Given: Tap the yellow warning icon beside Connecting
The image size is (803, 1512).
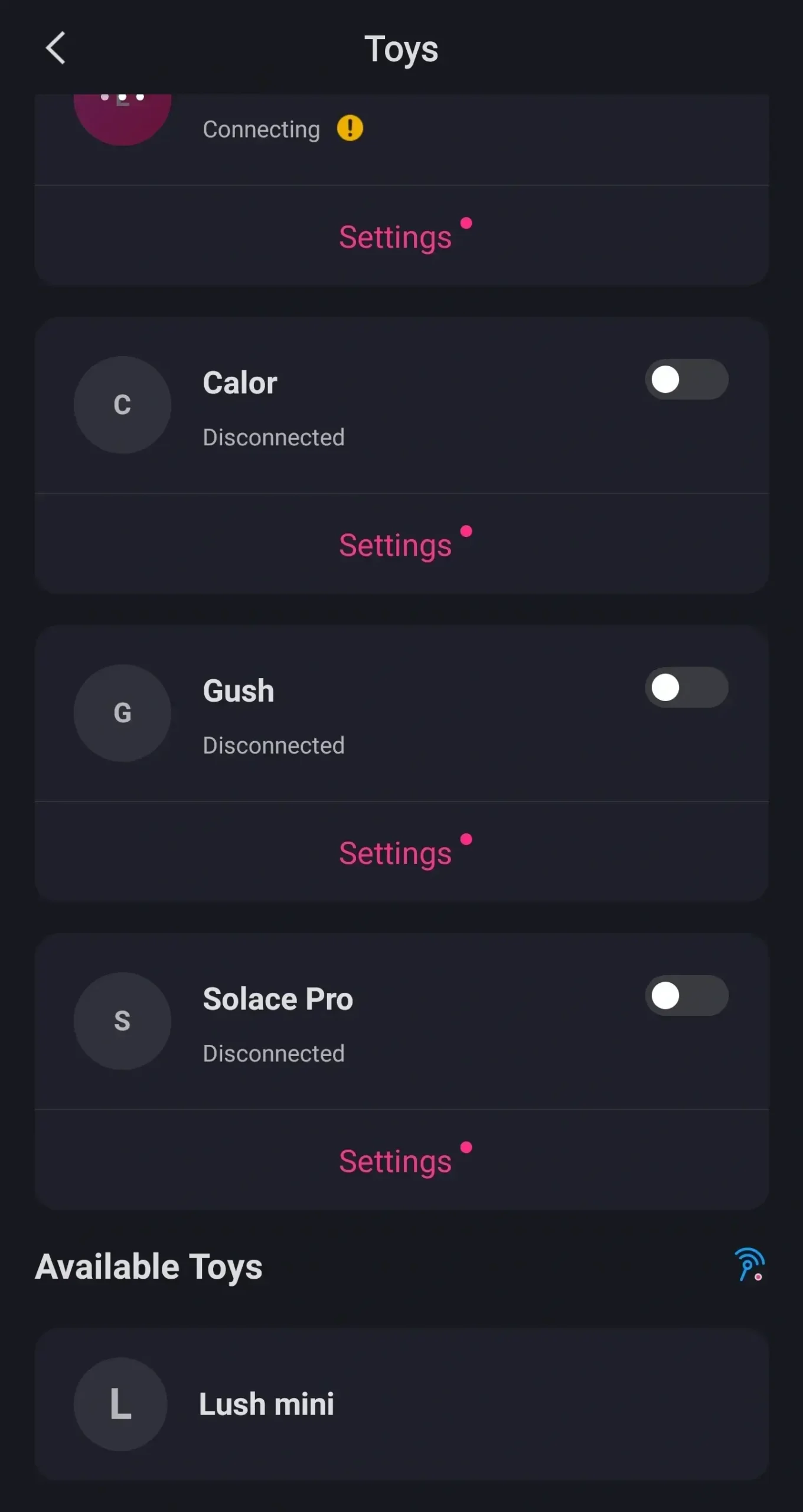Looking at the screenshot, I should [350, 128].
